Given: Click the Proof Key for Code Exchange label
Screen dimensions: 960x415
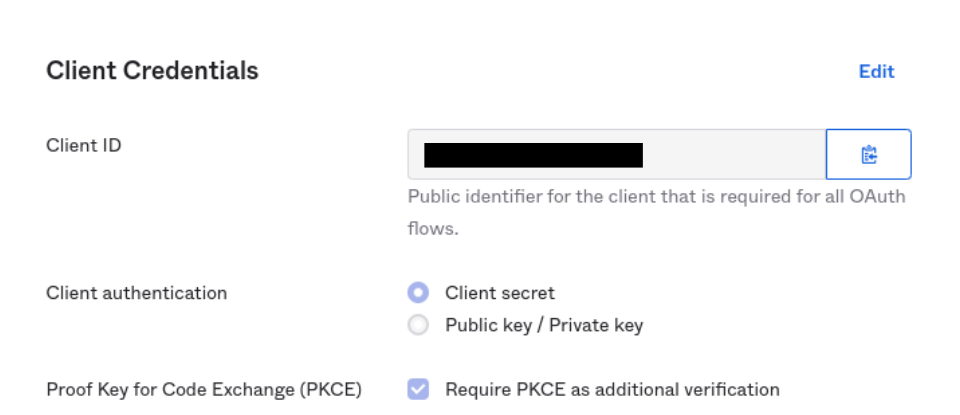Looking at the screenshot, I should (x=204, y=389).
